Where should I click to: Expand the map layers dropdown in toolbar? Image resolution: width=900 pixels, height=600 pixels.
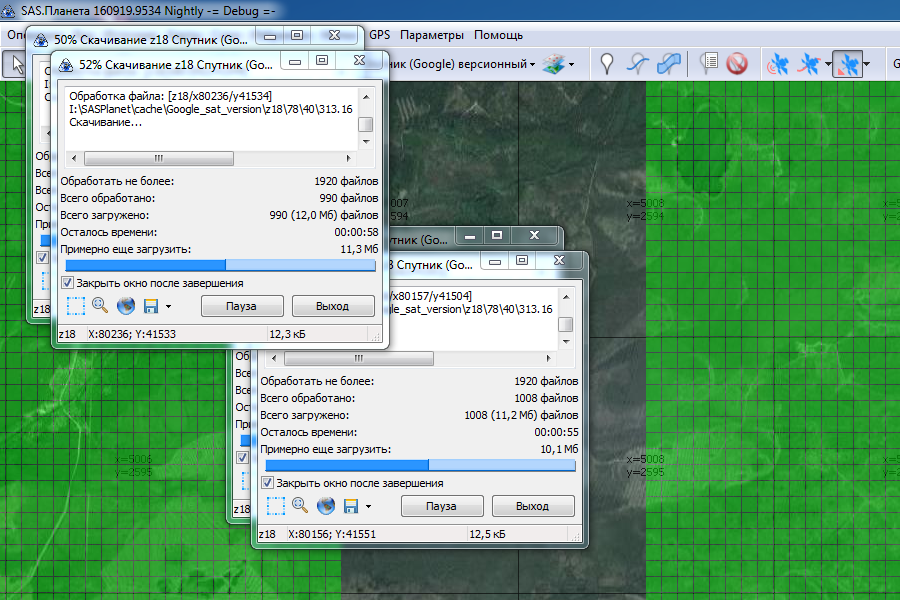point(571,65)
